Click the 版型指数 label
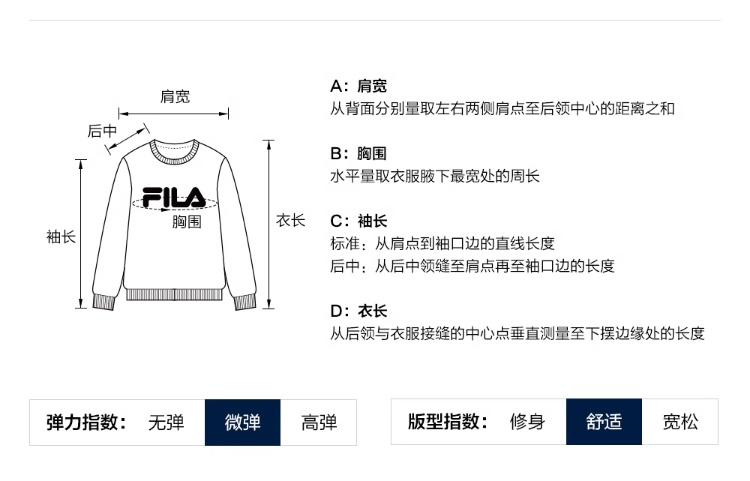Screen dimensions: 750x481 pyautogui.click(x=448, y=422)
